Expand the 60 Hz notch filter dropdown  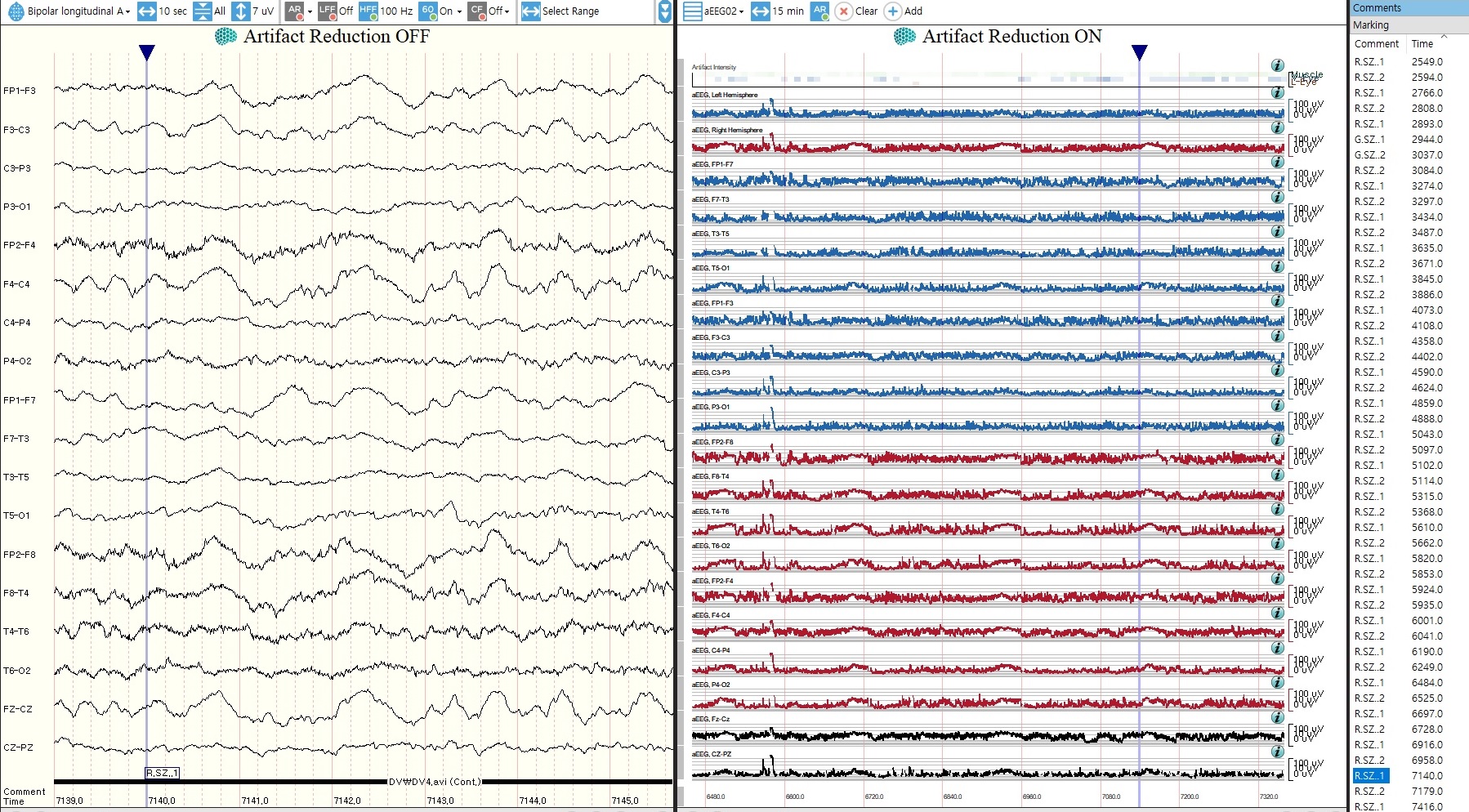point(459,11)
